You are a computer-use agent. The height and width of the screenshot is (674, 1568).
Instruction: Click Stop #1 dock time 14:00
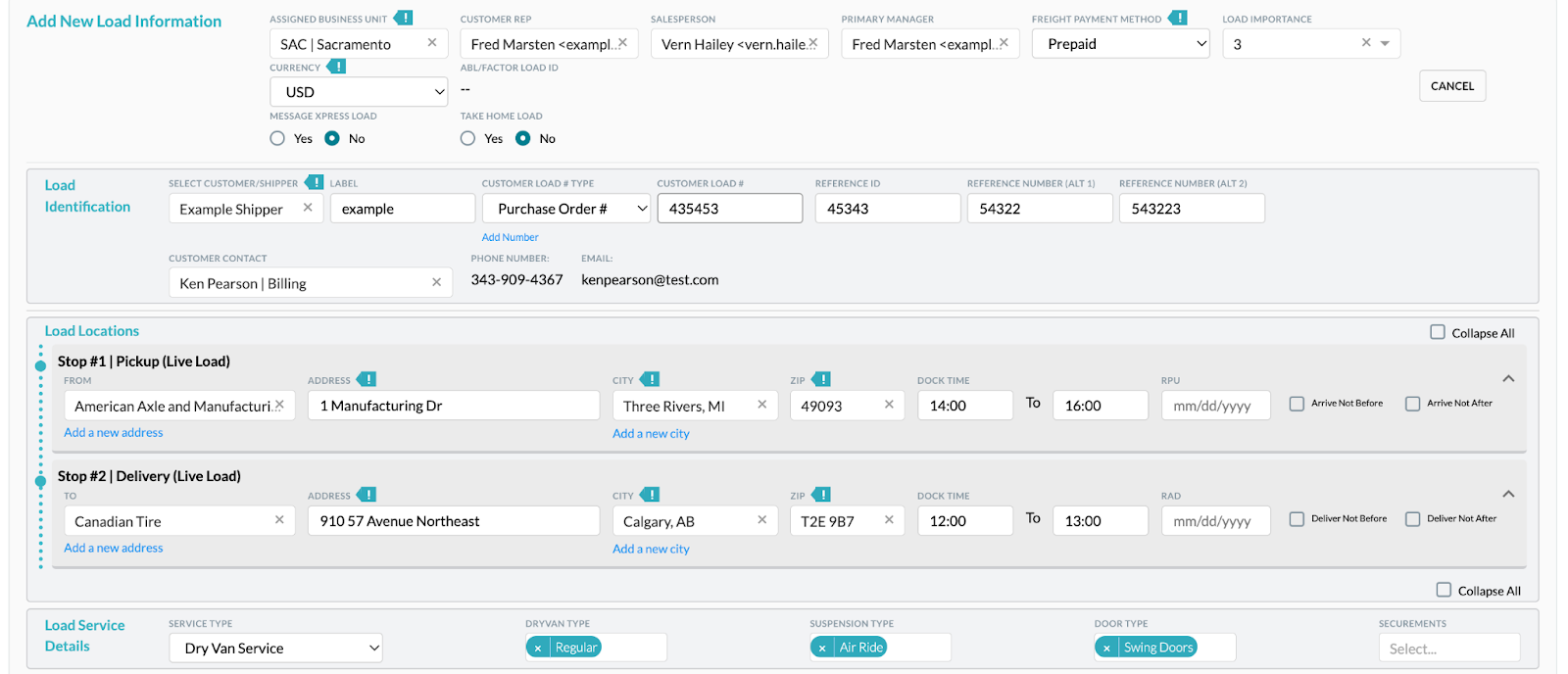click(x=965, y=406)
